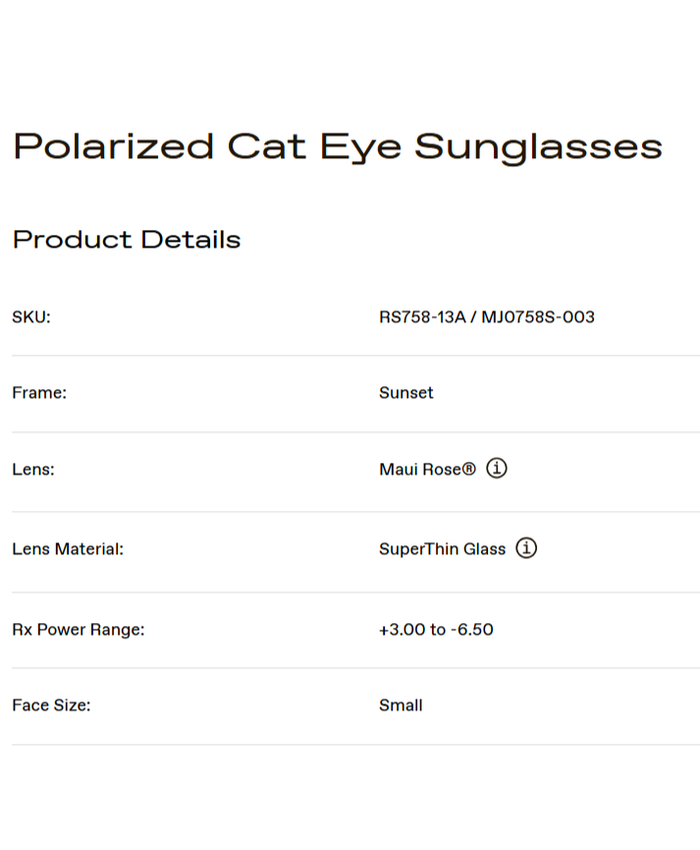Viewport: 700px width, 850px height.
Task: Click the SKU: label
Action: coord(31,317)
